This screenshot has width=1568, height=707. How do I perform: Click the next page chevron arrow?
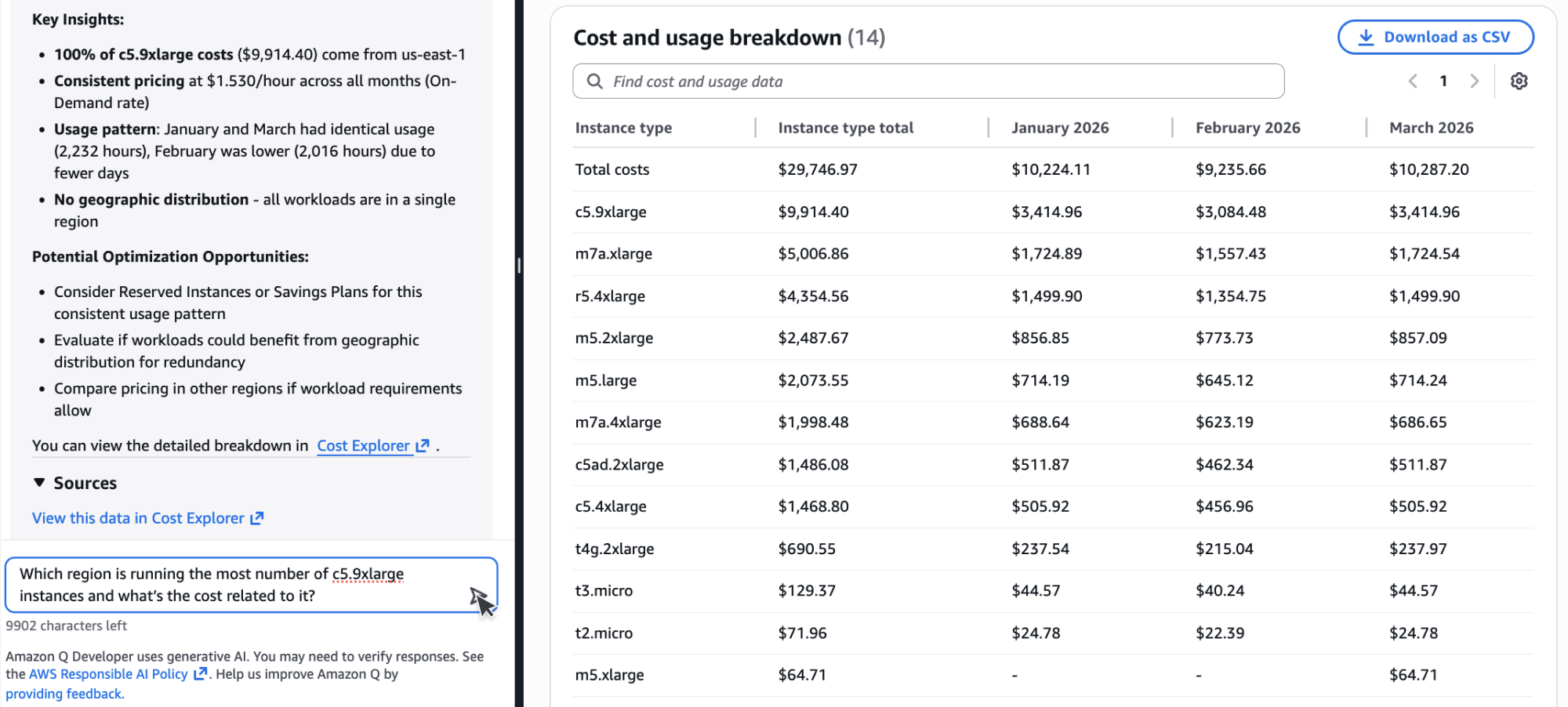(x=1475, y=81)
